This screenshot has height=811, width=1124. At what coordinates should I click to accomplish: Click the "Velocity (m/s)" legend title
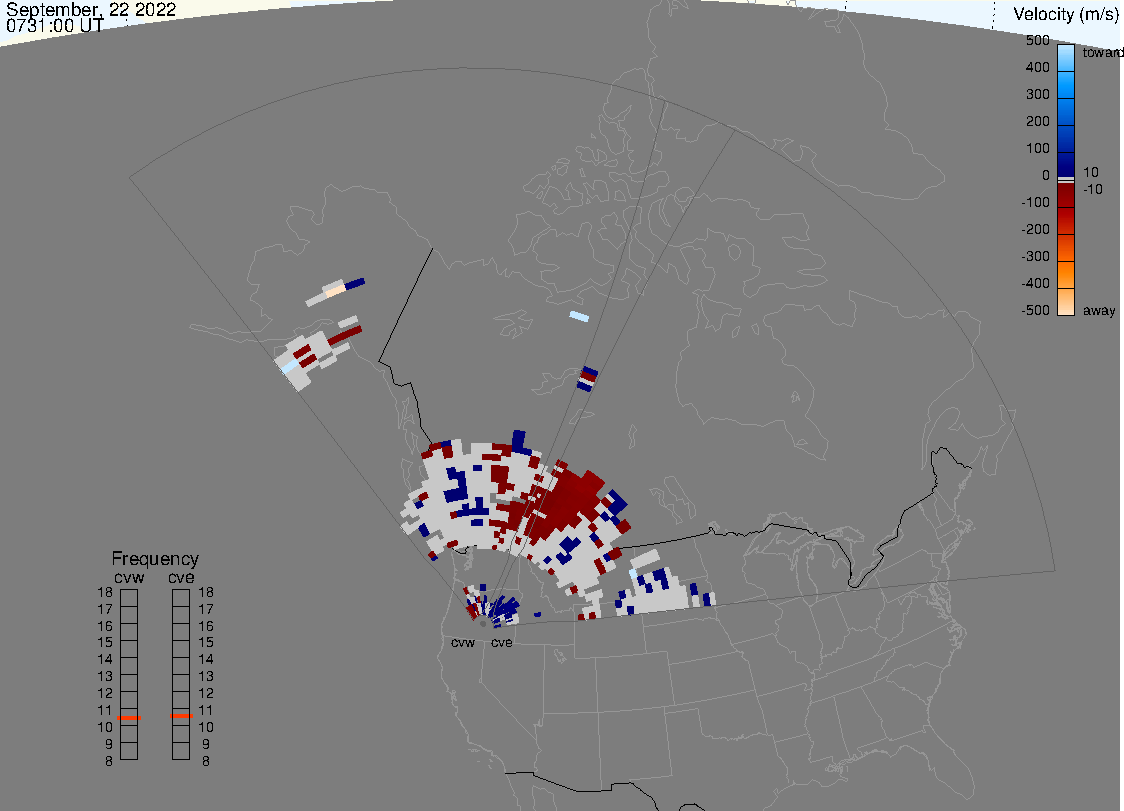pyautogui.click(x=1065, y=14)
